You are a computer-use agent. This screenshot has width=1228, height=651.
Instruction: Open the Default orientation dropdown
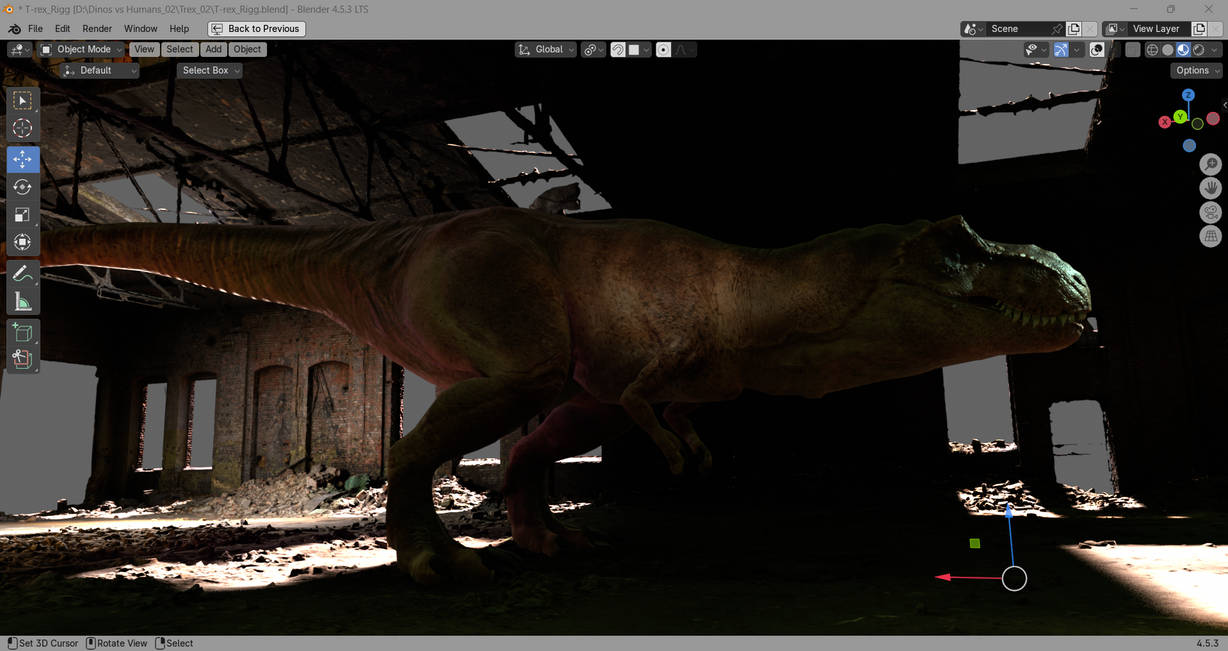tap(99, 70)
